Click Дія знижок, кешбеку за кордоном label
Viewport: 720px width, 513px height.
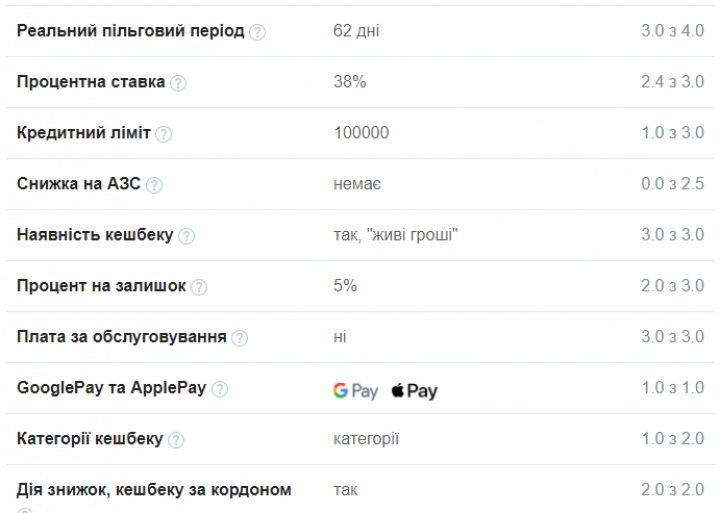click(154, 490)
